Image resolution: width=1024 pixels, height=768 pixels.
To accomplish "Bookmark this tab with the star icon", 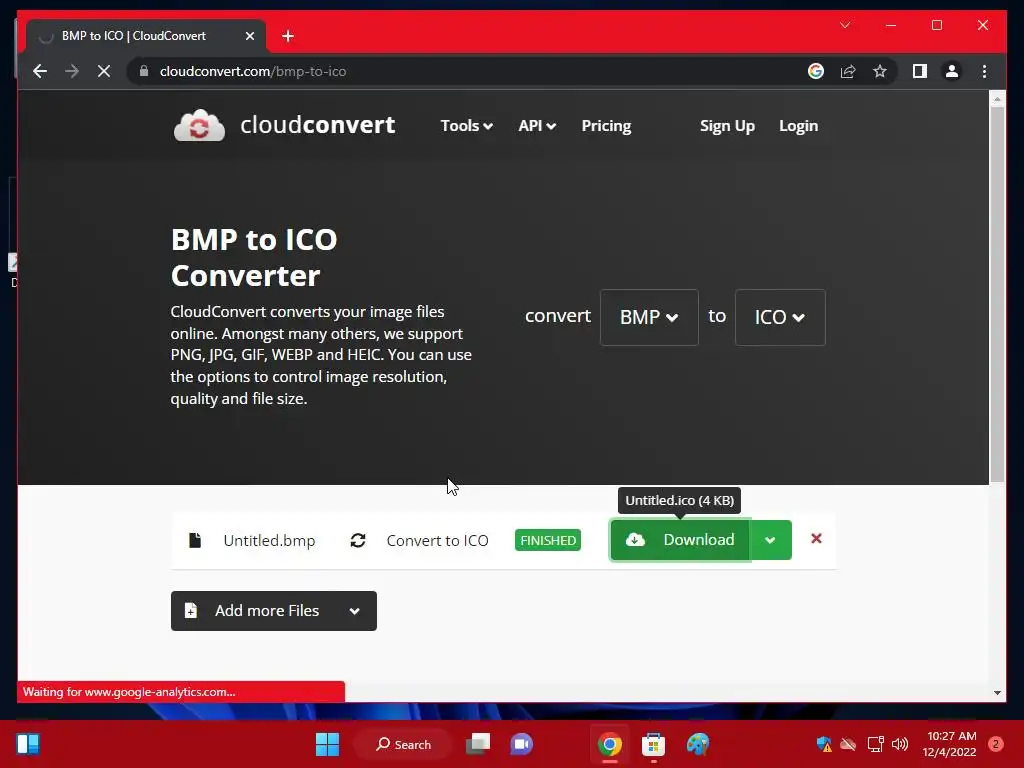I will click(880, 71).
